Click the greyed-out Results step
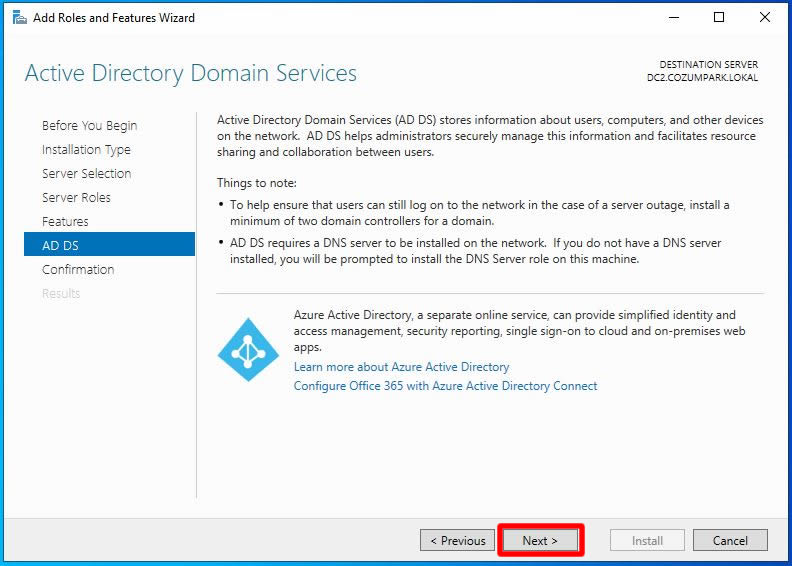The height and width of the screenshot is (566, 792). [61, 293]
